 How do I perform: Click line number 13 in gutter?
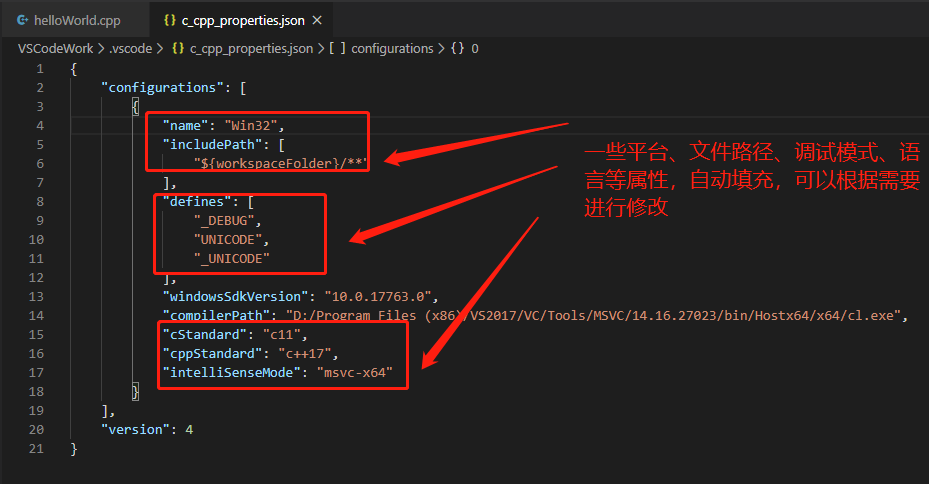pos(36,297)
